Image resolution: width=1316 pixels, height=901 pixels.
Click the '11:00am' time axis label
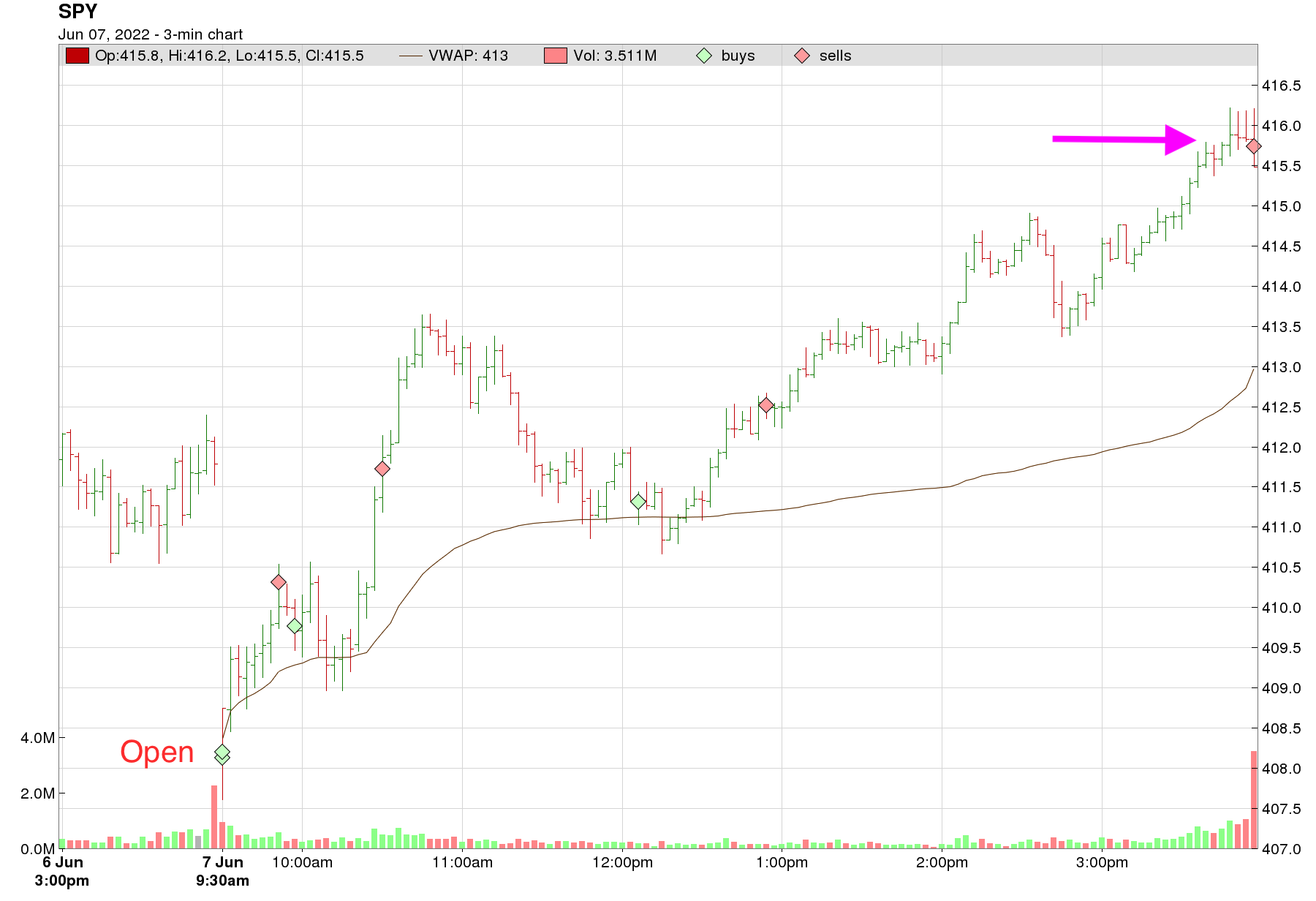pos(462,862)
